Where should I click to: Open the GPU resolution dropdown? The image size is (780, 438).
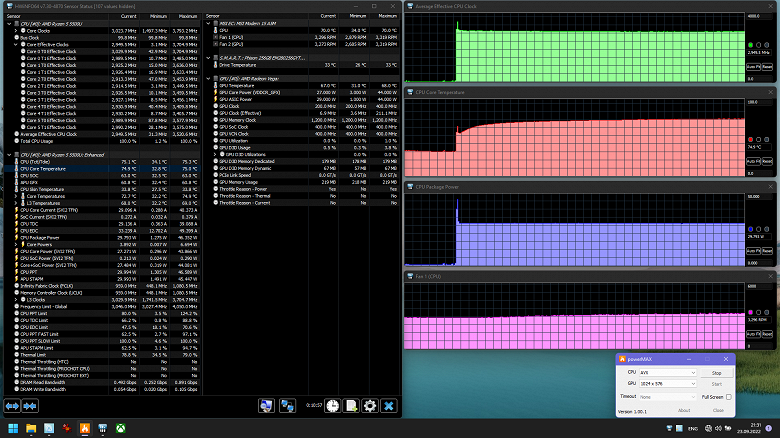[667, 384]
